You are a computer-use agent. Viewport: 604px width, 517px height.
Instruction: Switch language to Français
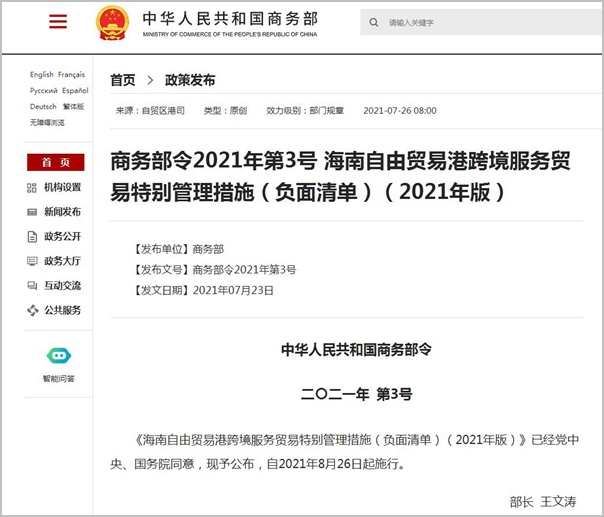pos(72,75)
